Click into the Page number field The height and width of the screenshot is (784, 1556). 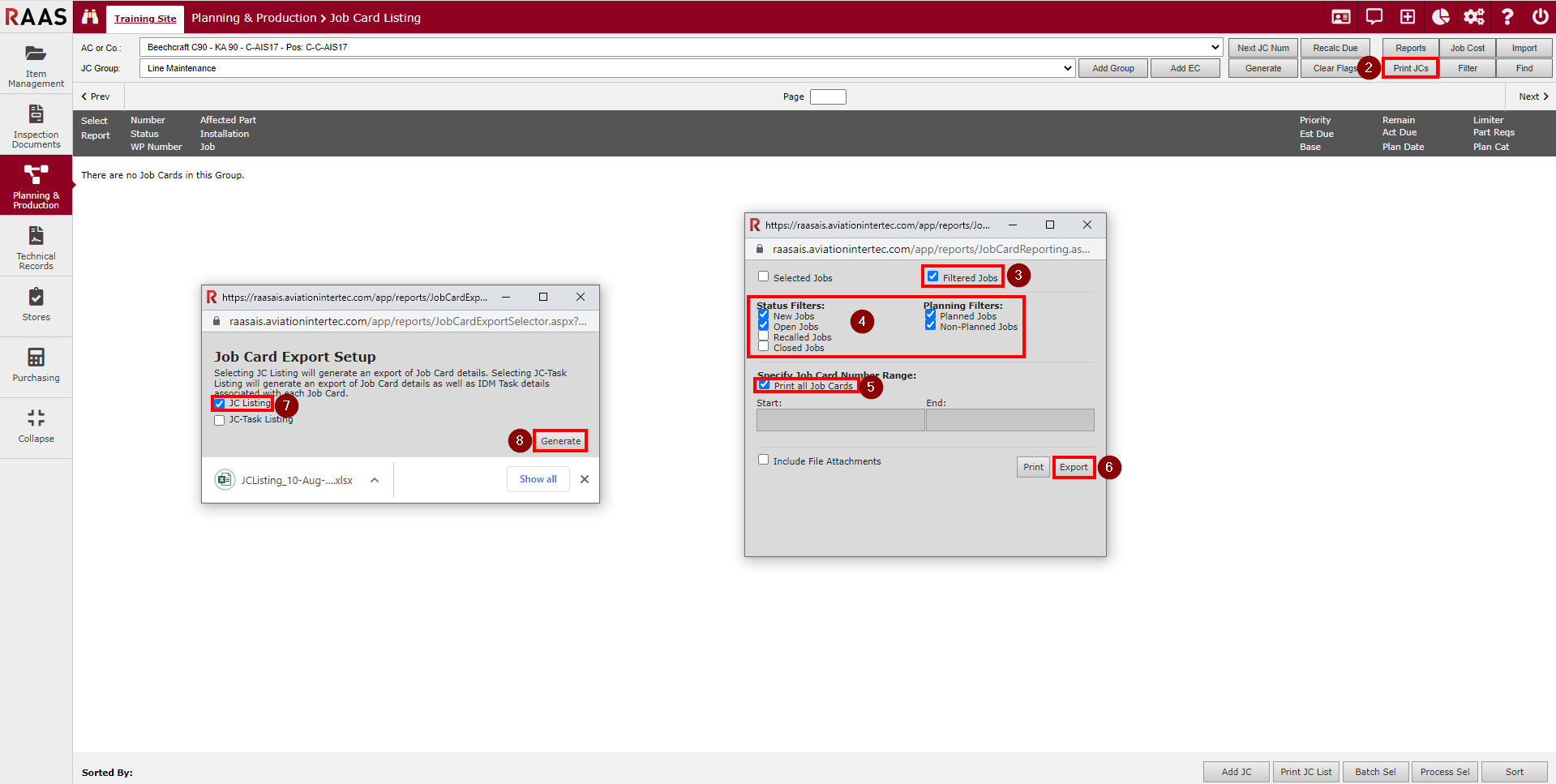828,96
